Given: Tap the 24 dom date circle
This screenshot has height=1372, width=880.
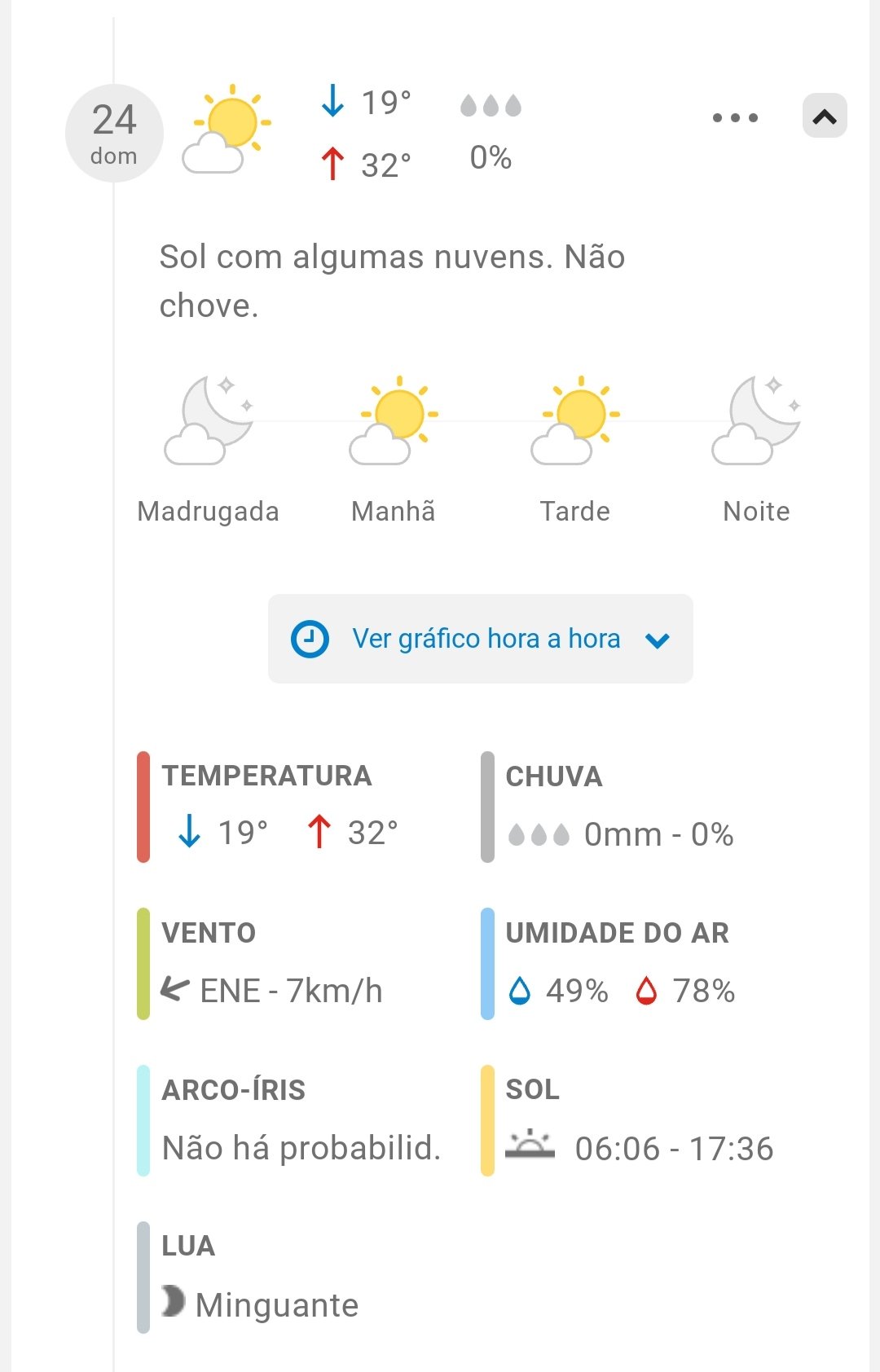Looking at the screenshot, I should click(114, 133).
